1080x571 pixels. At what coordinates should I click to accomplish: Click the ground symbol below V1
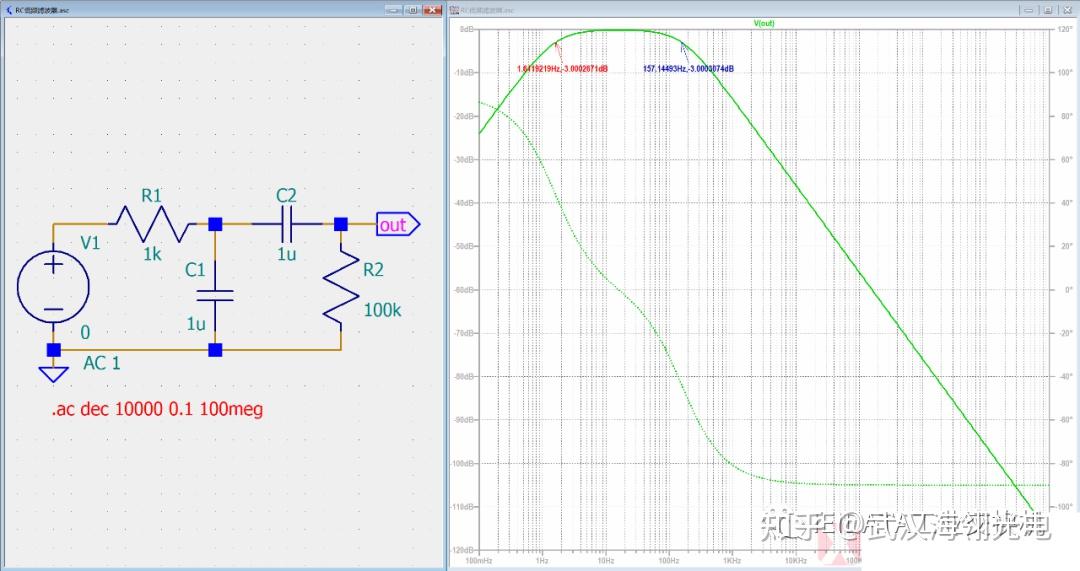tap(53, 374)
